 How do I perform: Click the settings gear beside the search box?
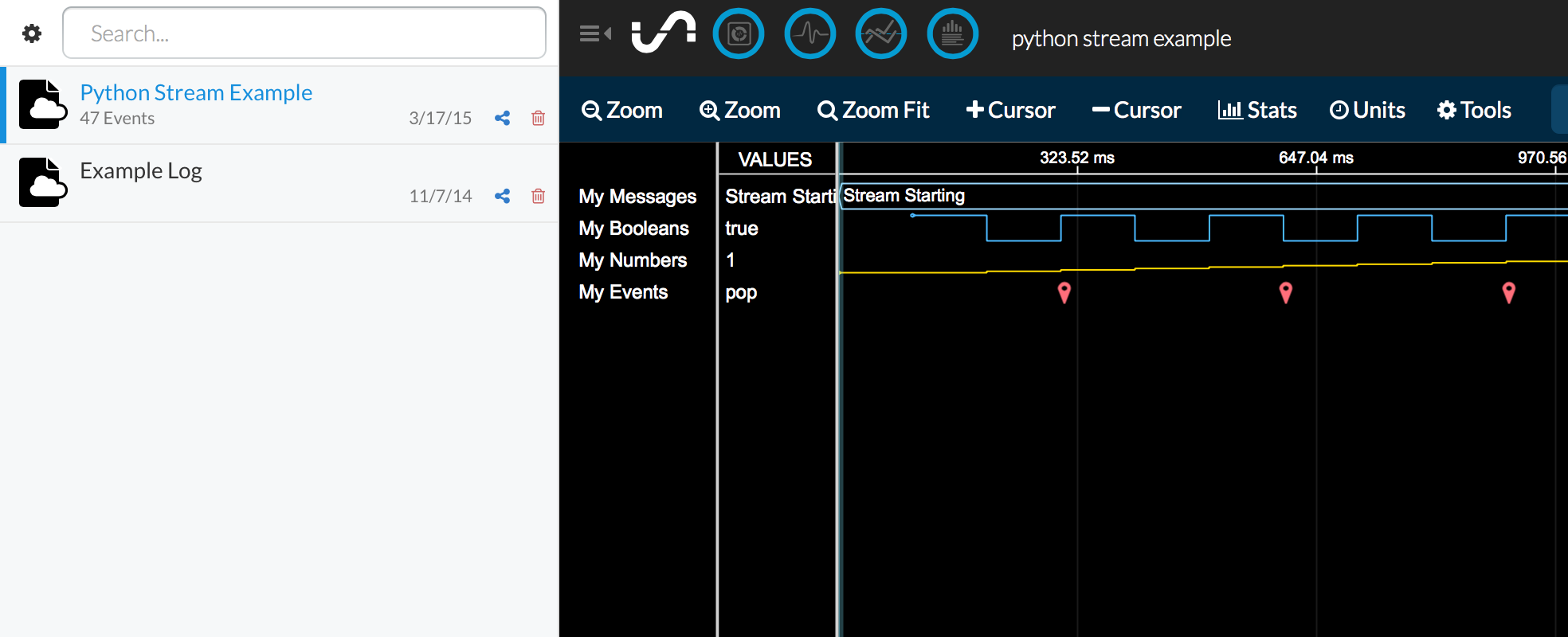click(32, 33)
